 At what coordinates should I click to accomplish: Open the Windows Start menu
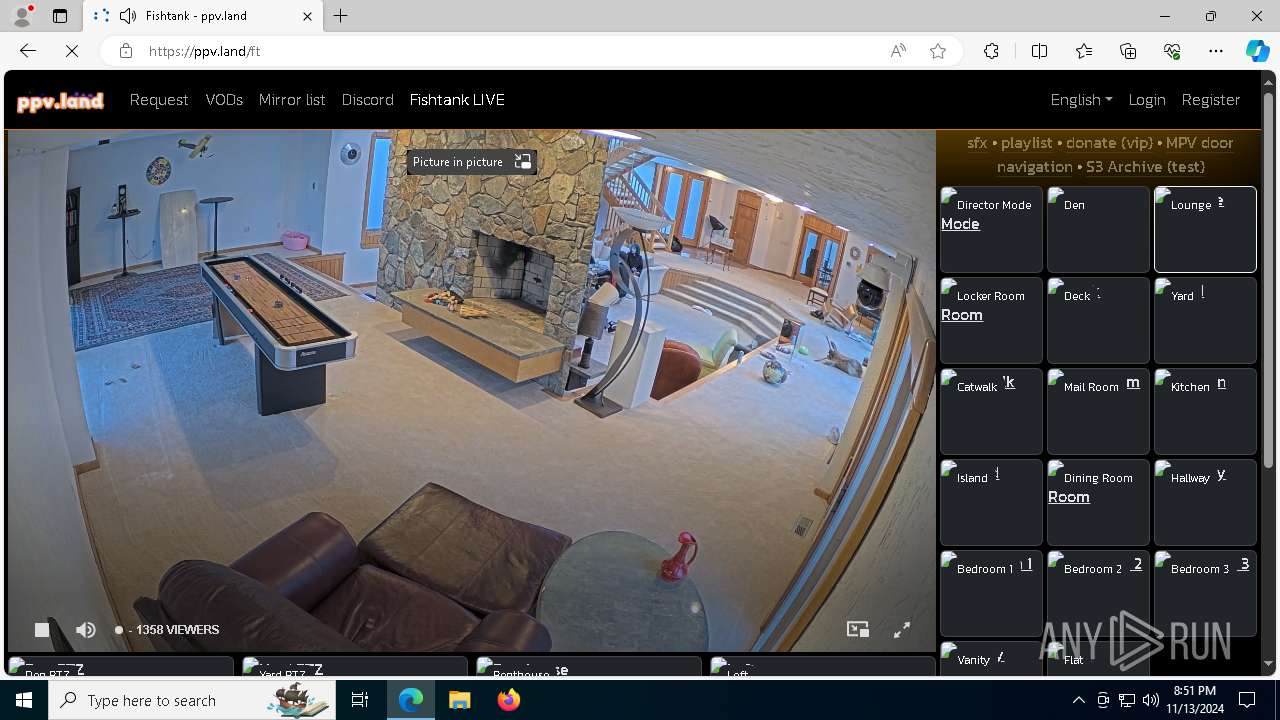click(x=24, y=700)
